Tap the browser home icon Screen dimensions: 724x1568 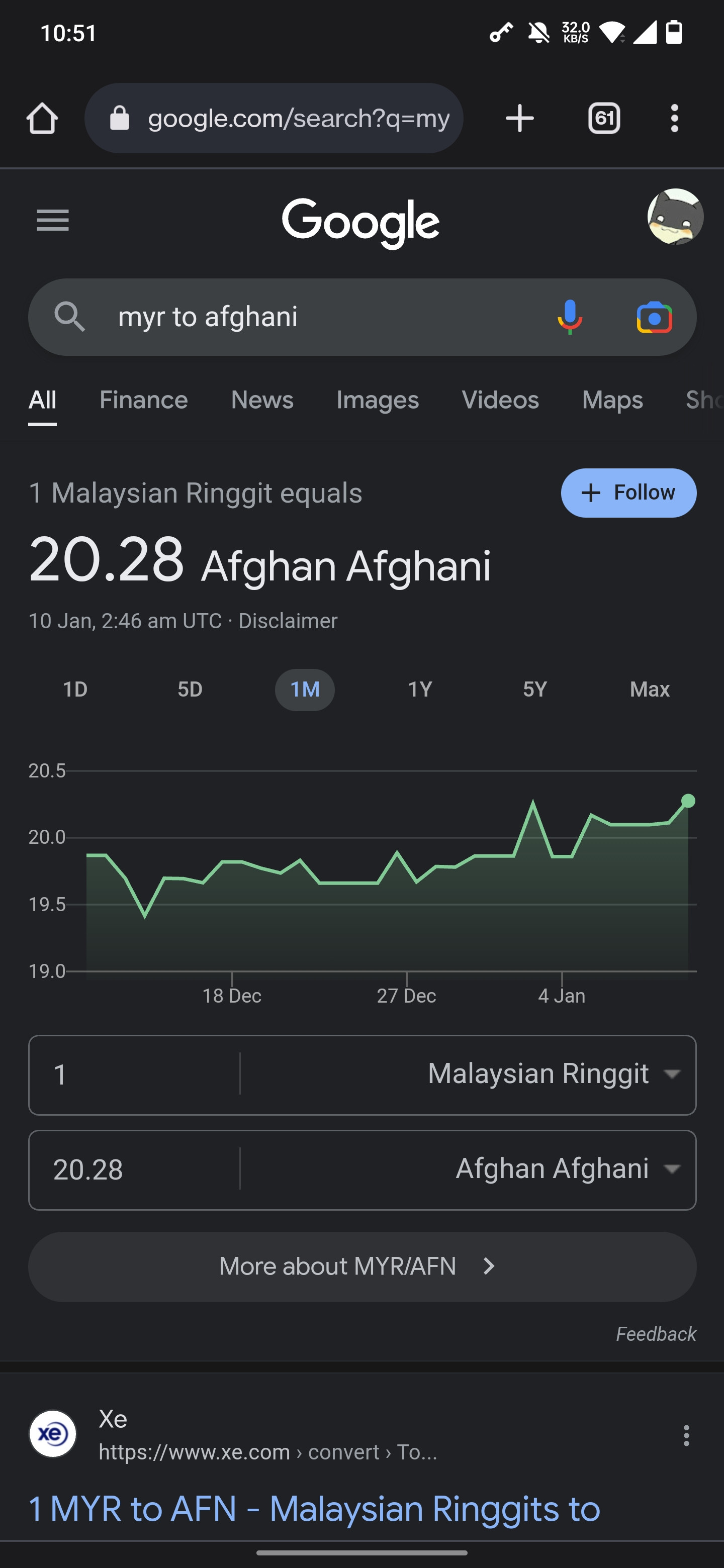tap(42, 118)
